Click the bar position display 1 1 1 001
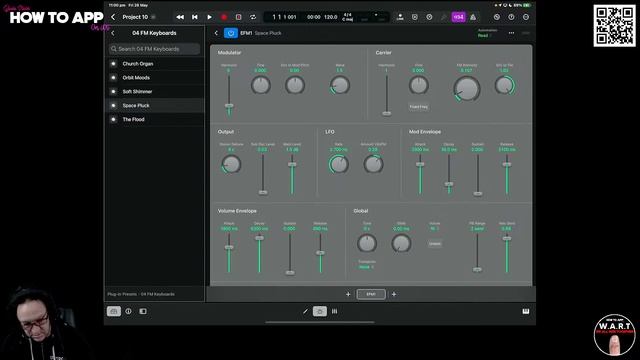 [x=284, y=17]
